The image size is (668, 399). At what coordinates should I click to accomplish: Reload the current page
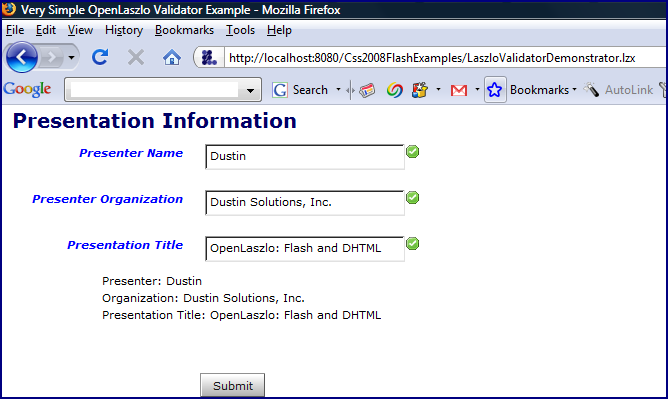point(100,57)
